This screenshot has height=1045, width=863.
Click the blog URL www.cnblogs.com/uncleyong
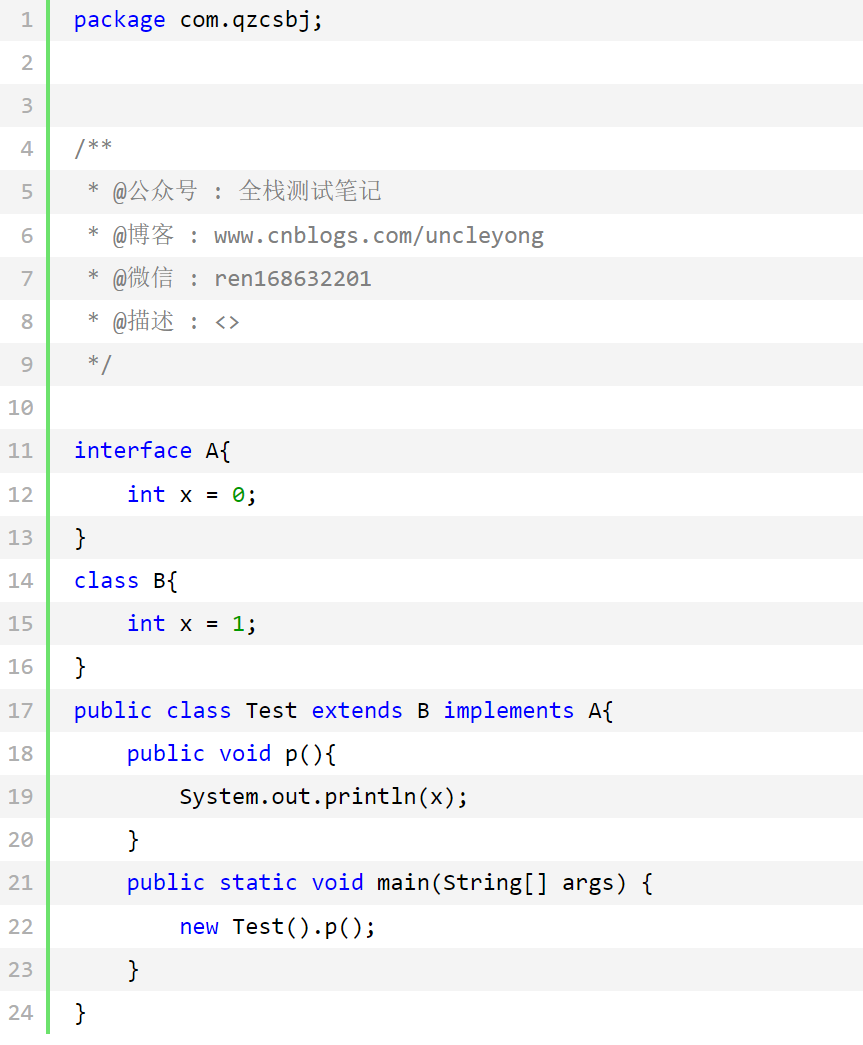tap(379, 236)
